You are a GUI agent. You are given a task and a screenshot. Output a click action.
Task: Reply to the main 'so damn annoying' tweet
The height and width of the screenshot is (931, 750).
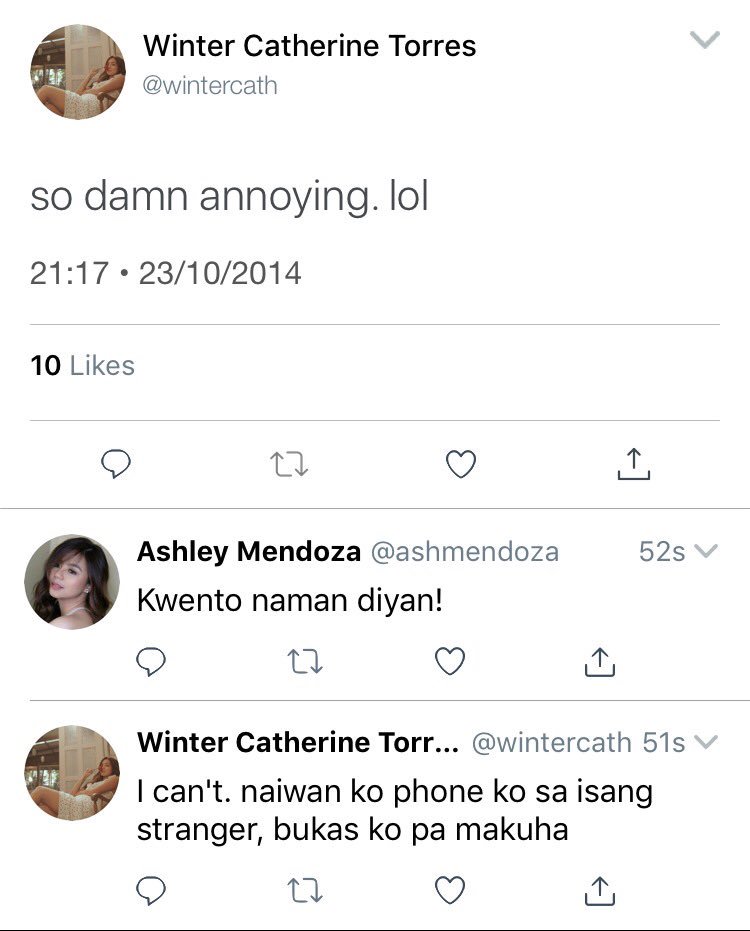[x=116, y=464]
